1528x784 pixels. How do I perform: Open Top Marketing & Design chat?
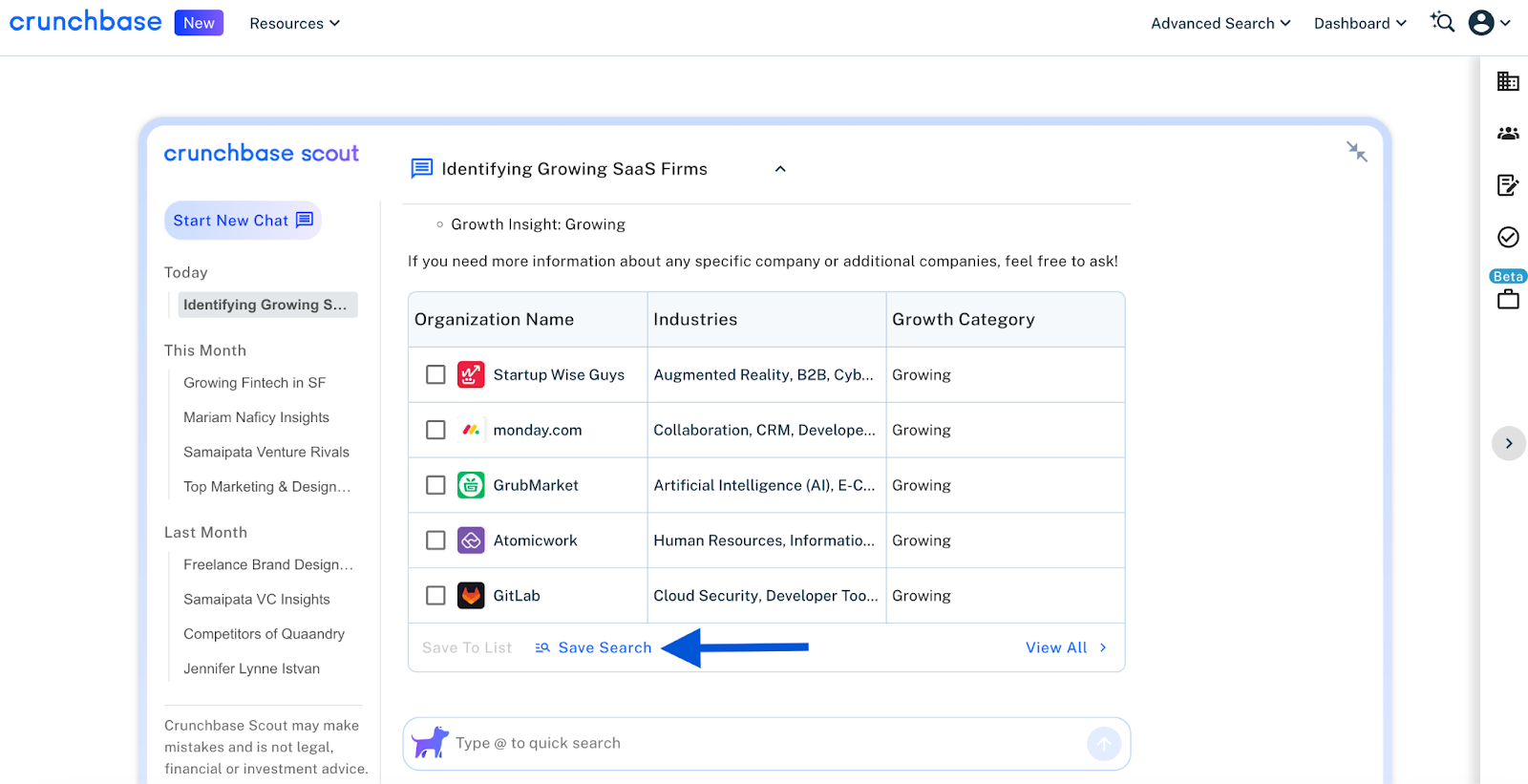coord(267,486)
